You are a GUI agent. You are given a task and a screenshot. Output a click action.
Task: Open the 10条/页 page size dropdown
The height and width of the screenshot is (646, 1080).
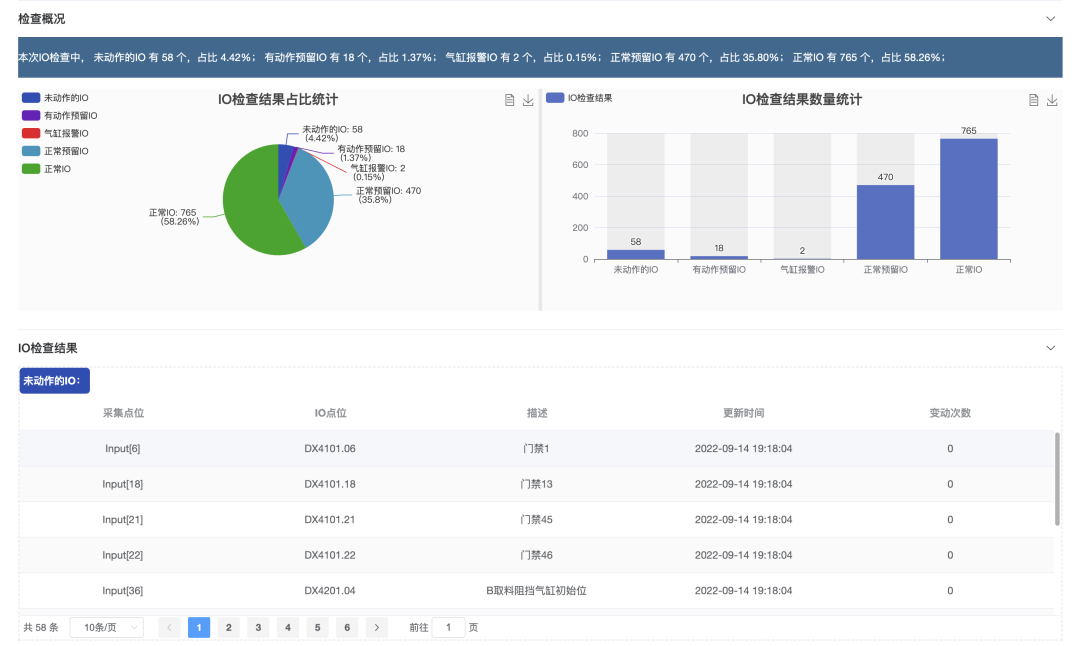click(106, 627)
